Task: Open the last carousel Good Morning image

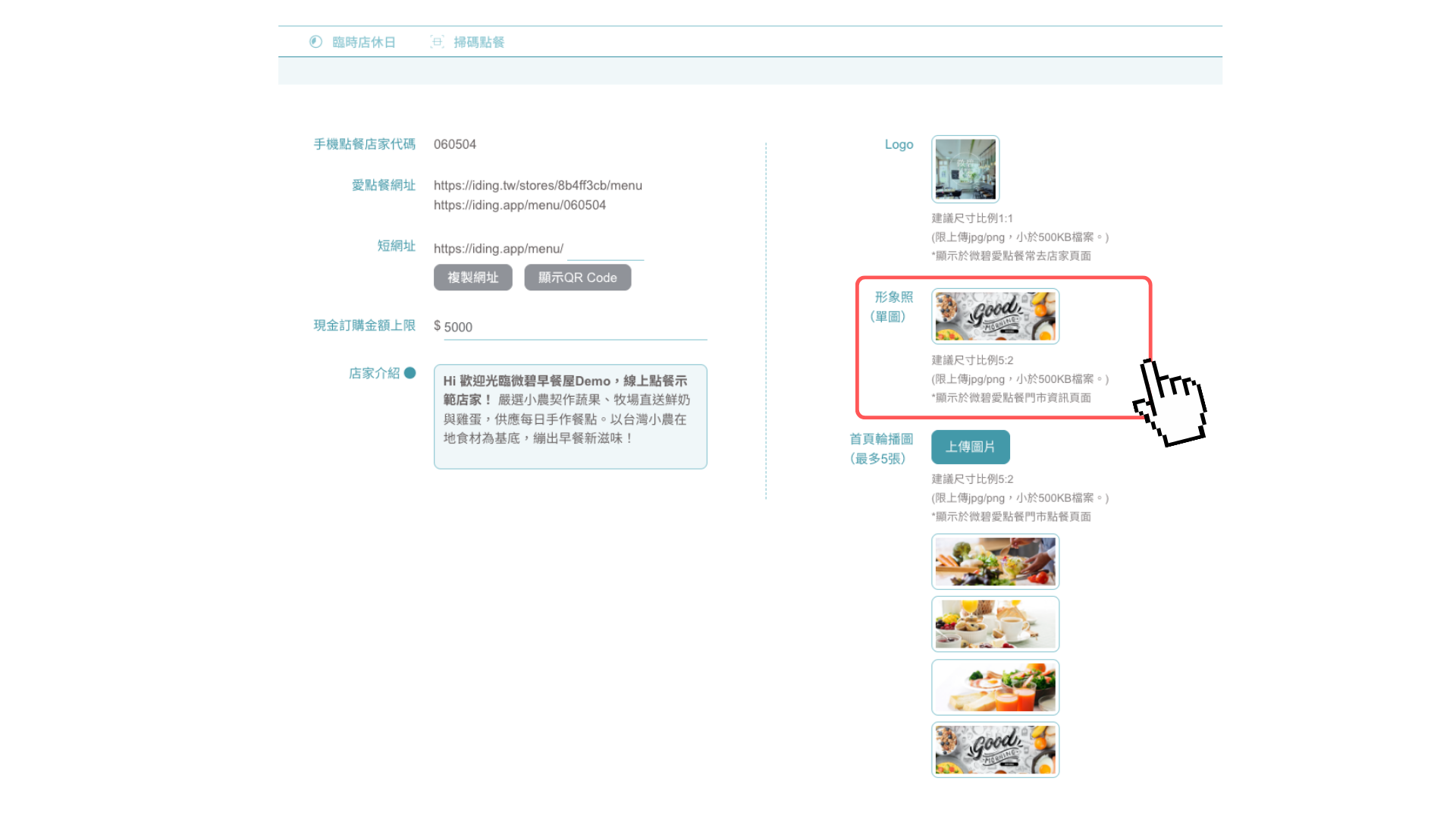Action: tap(996, 750)
